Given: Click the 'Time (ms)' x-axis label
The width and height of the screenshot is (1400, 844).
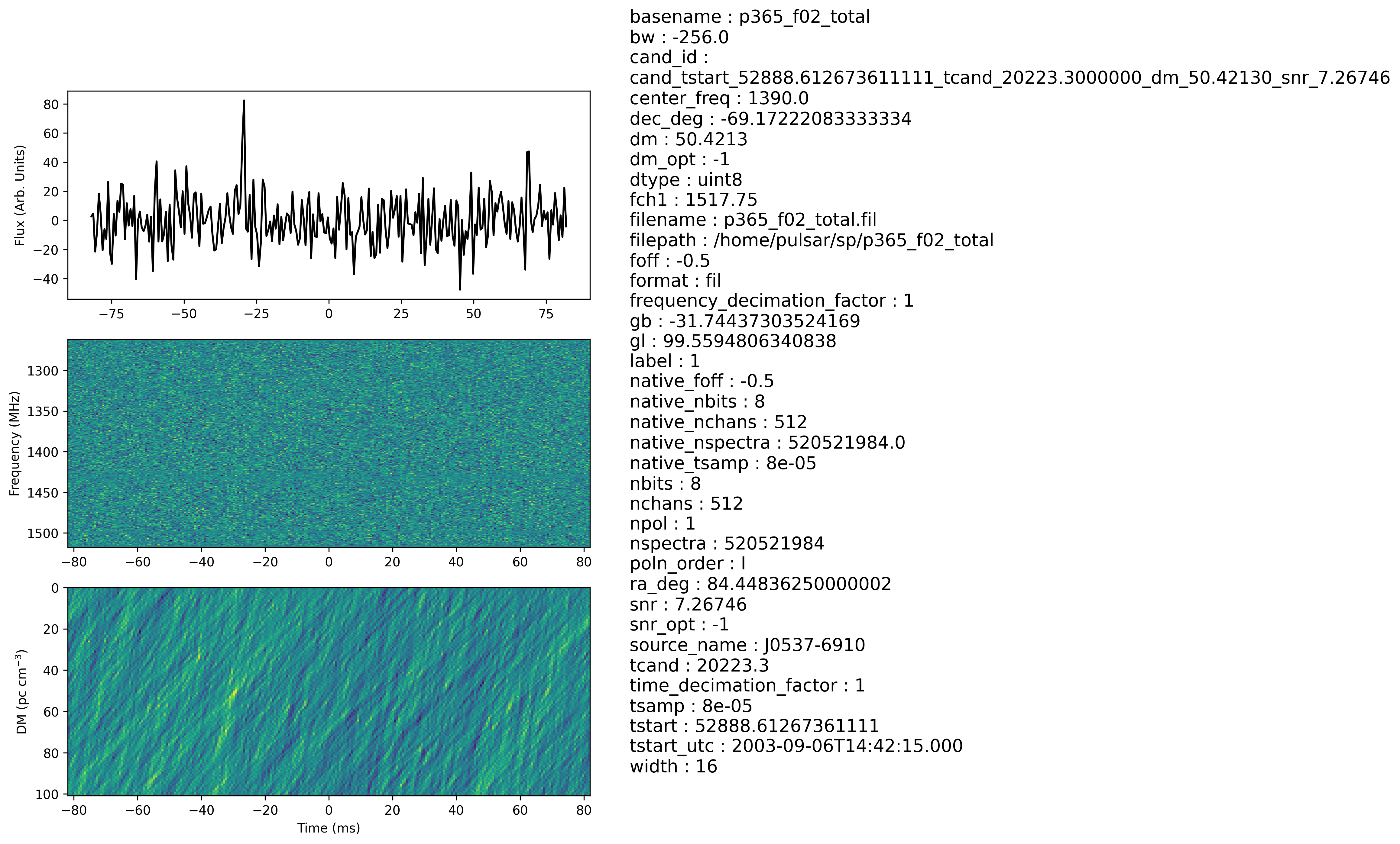Looking at the screenshot, I should (329, 828).
